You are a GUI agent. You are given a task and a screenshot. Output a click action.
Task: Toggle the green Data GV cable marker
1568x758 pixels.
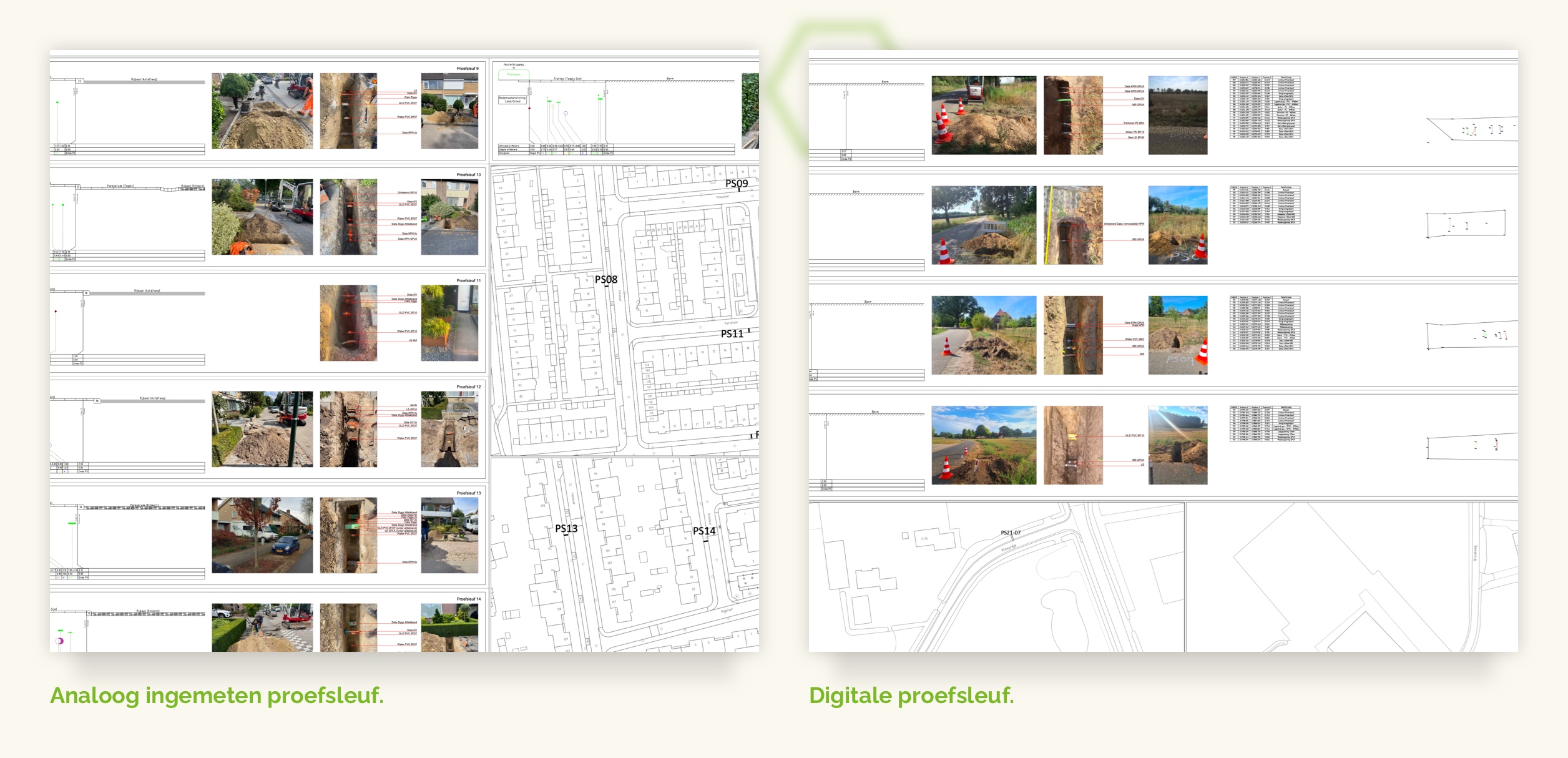(x=549, y=102)
